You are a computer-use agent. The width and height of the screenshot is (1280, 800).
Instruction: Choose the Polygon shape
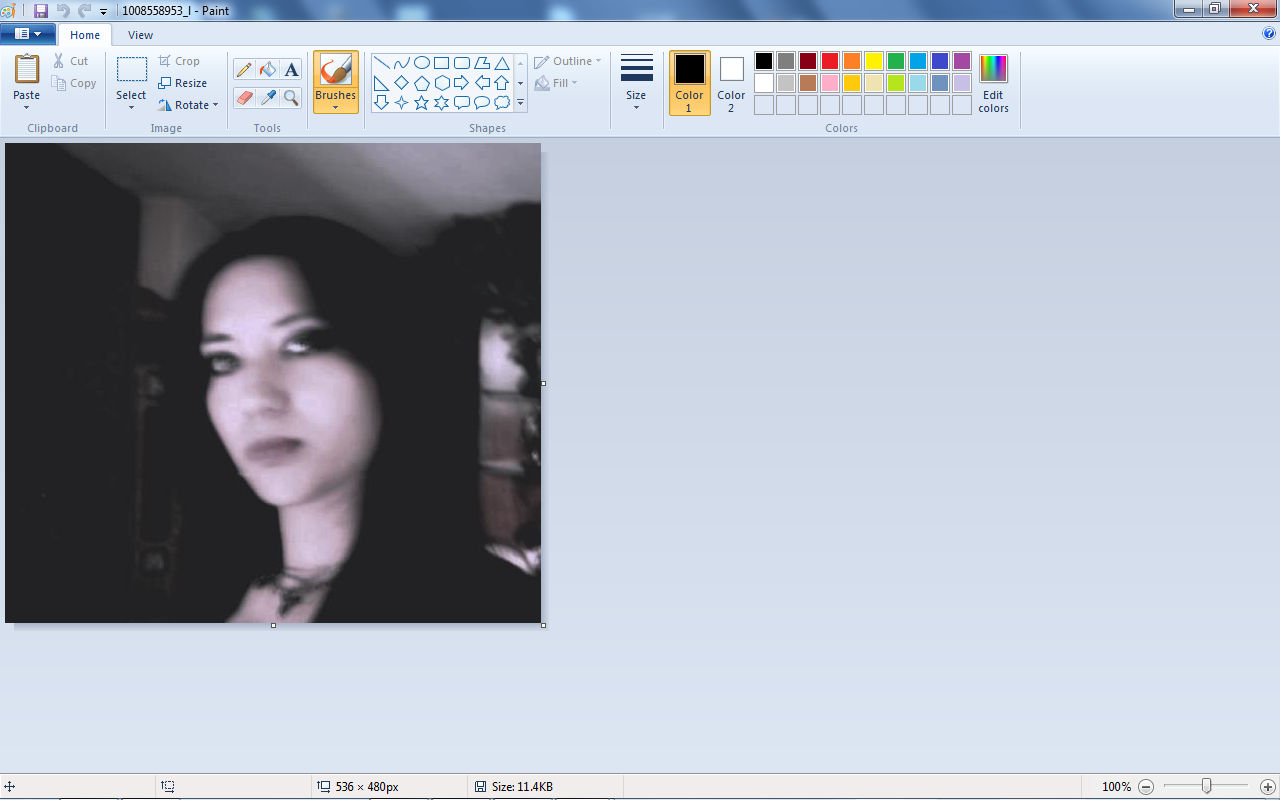[x=482, y=63]
